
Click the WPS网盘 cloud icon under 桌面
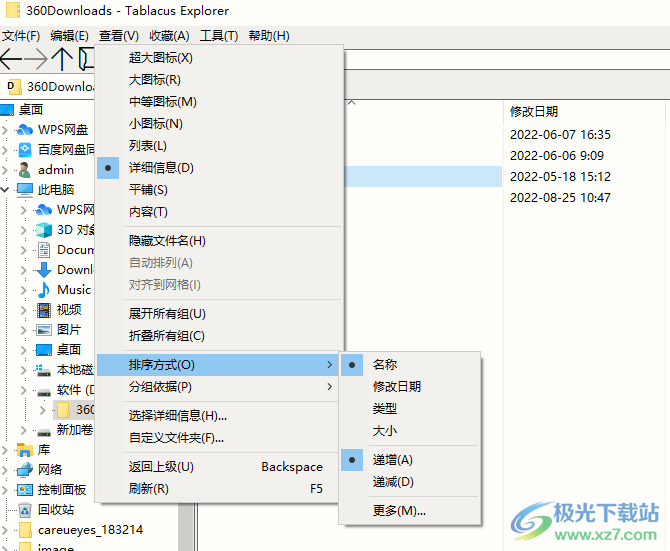pos(25,129)
